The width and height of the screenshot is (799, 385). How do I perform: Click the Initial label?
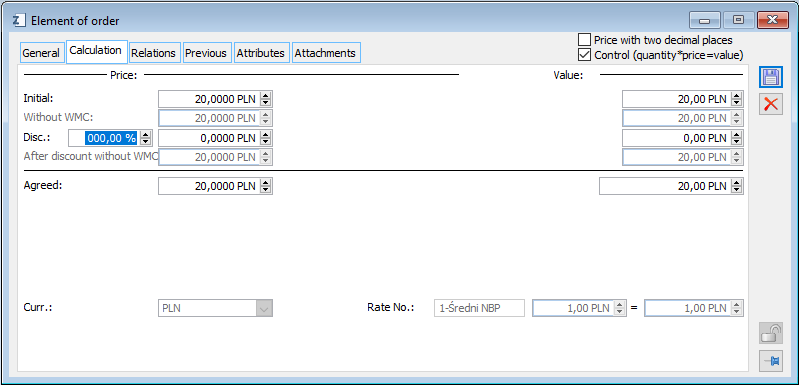click(38, 97)
